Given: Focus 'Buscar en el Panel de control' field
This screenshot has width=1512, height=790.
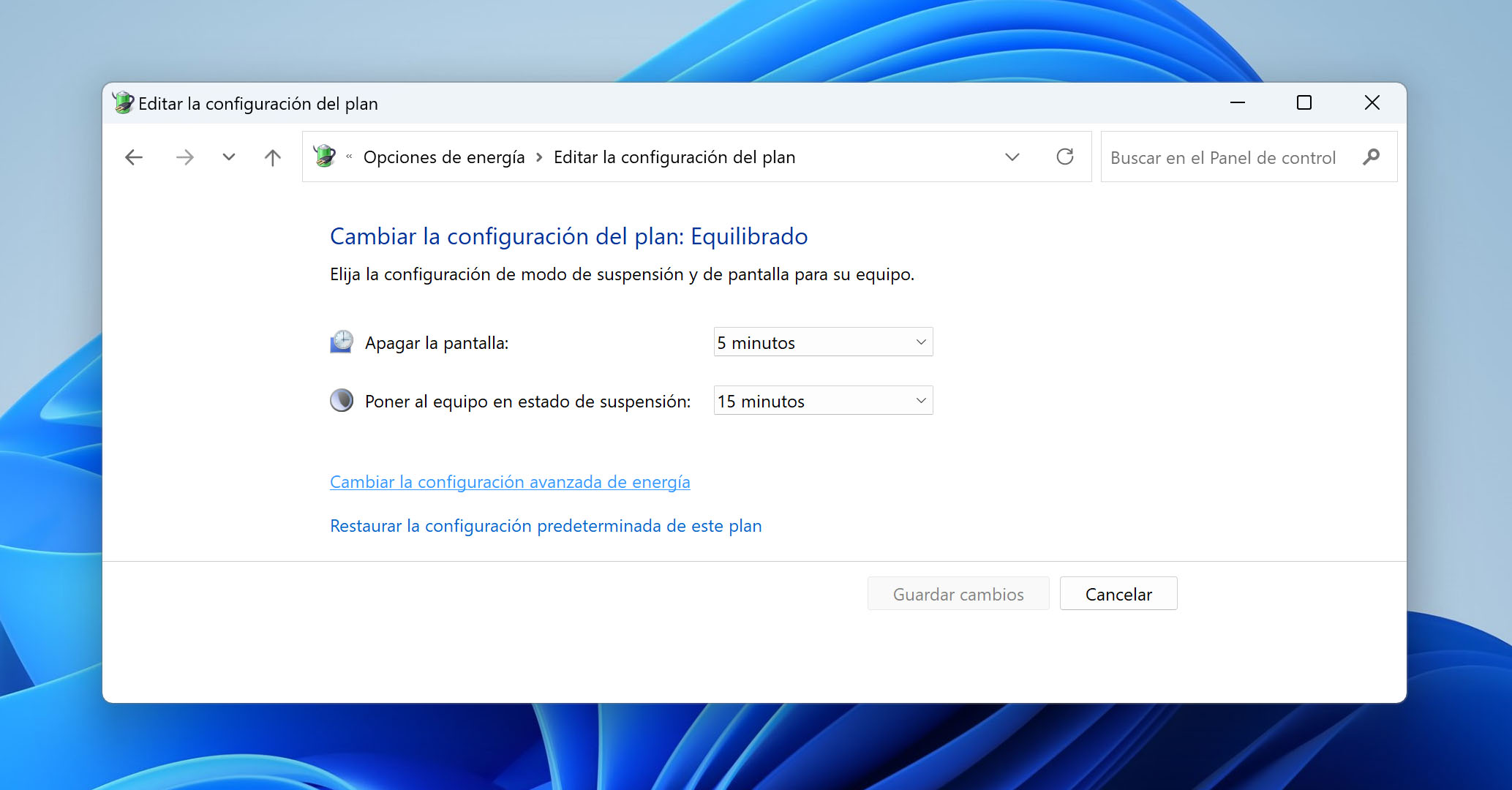Looking at the screenshot, I should pyautogui.click(x=1249, y=157).
